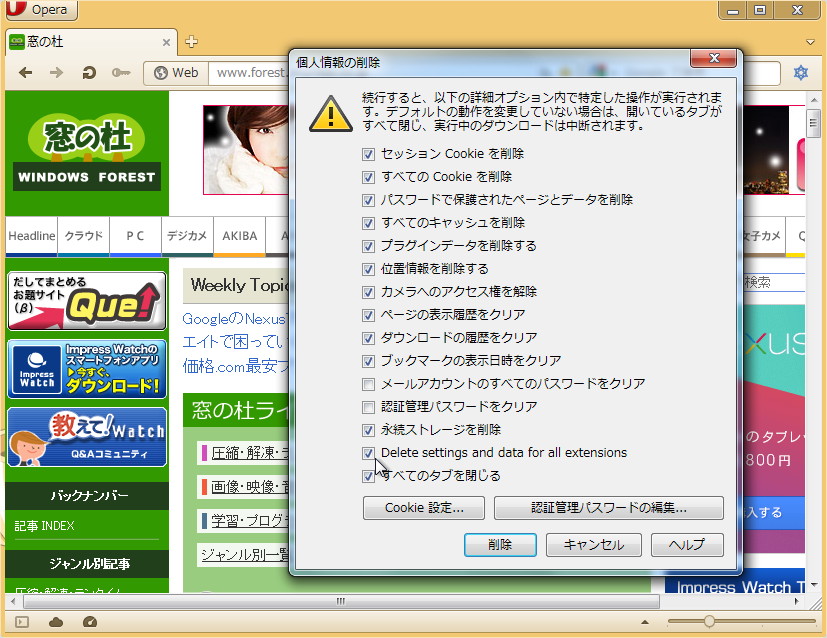Uncheck Delete settings and data for all extensions

coord(369,453)
